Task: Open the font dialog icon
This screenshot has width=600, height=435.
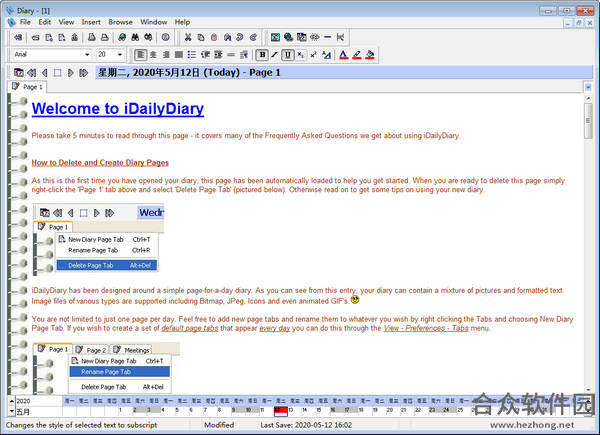Action: 326,55
